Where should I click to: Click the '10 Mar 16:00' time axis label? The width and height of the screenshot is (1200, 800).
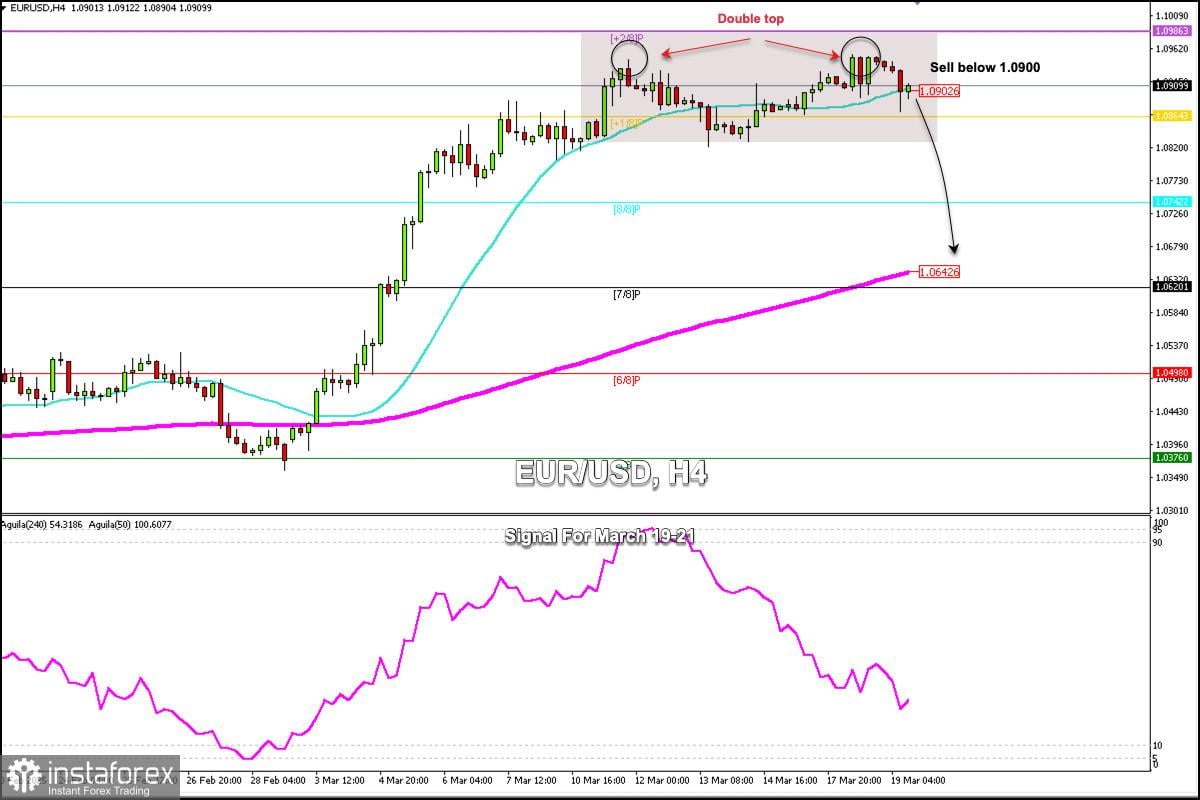pyautogui.click(x=599, y=780)
